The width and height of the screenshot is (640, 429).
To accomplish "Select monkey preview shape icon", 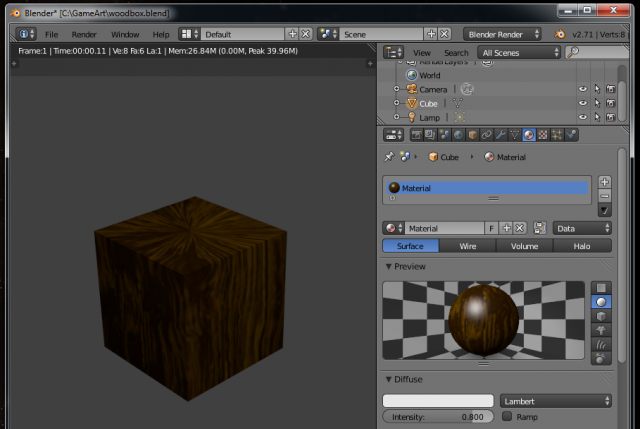I will click(602, 329).
